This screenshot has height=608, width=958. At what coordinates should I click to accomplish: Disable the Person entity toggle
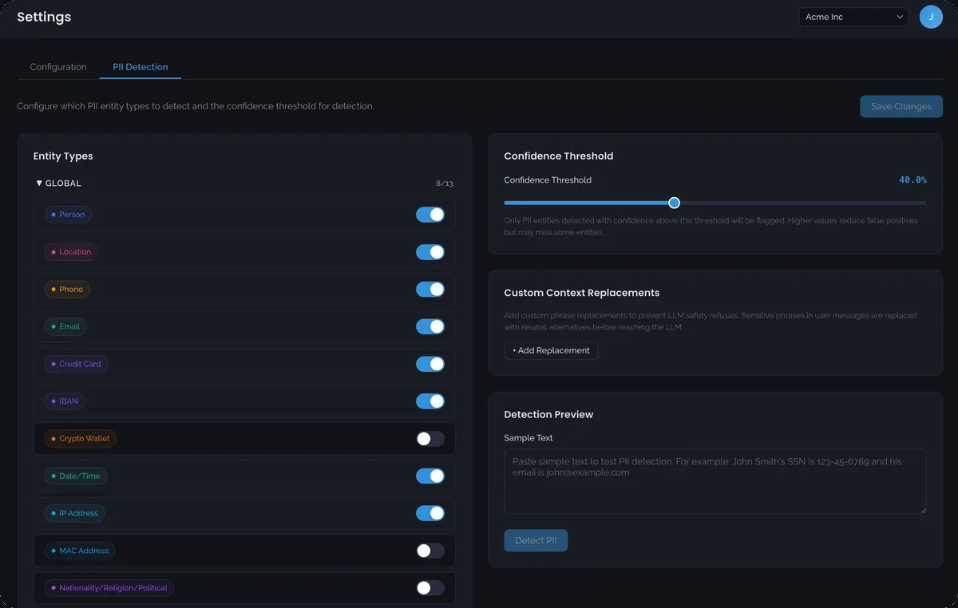pos(430,214)
